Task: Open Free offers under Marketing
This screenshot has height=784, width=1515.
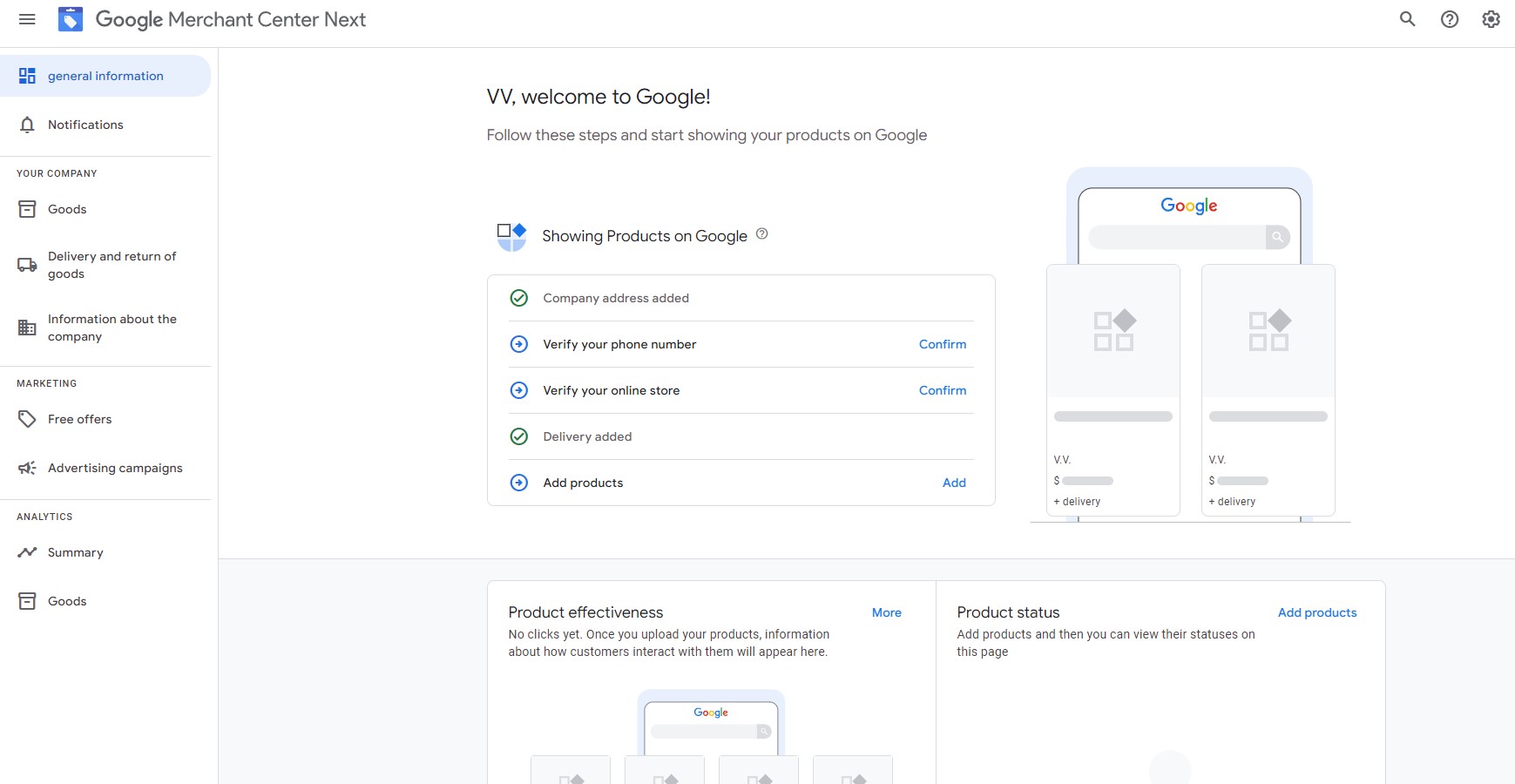Action: pos(79,419)
